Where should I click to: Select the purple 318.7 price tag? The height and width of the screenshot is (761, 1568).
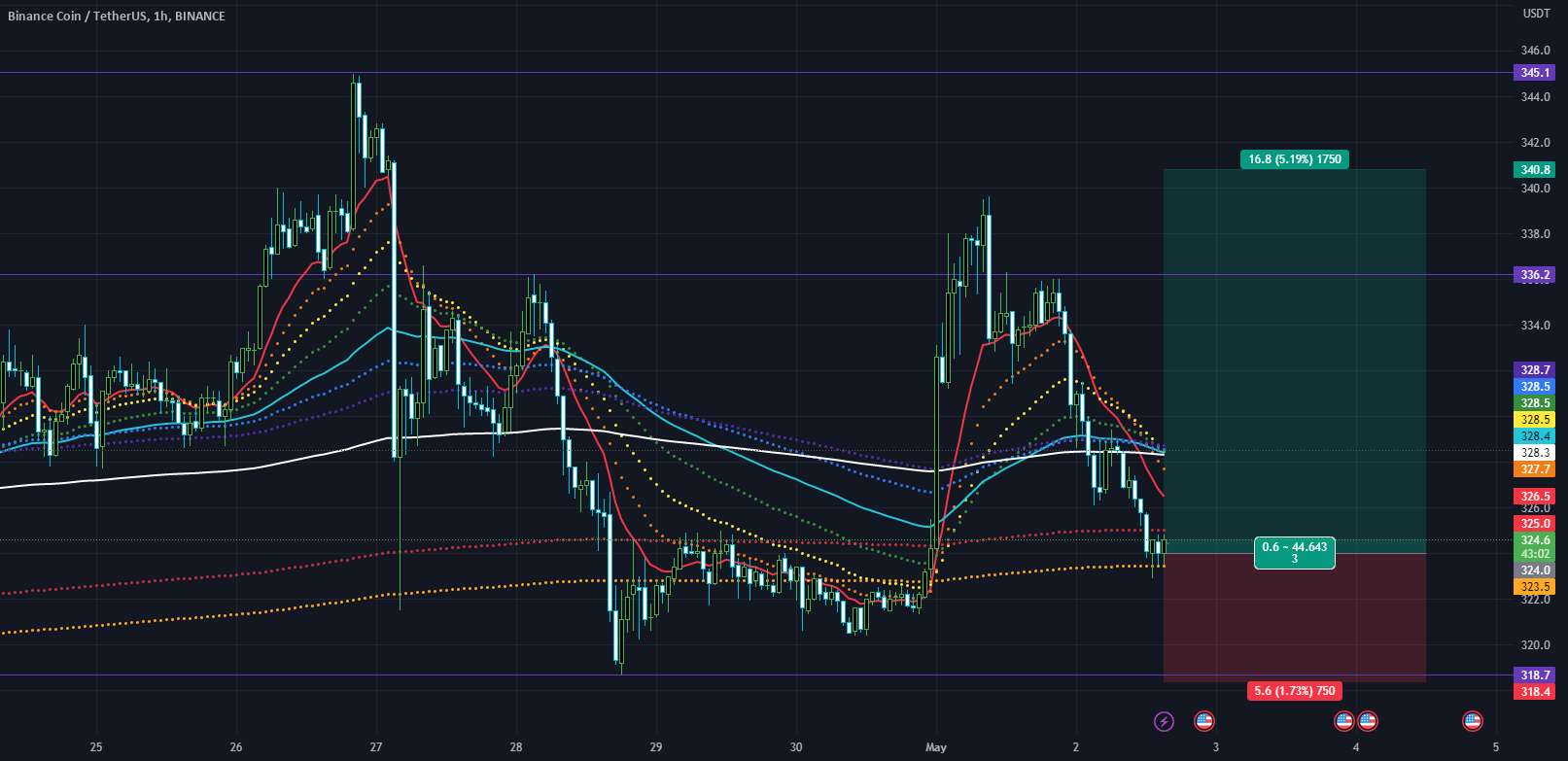click(x=1536, y=675)
